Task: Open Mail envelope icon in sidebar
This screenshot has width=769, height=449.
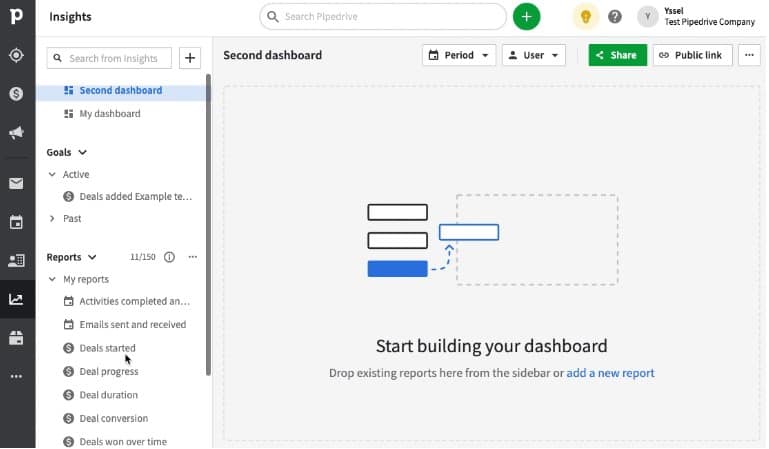Action: (16, 183)
